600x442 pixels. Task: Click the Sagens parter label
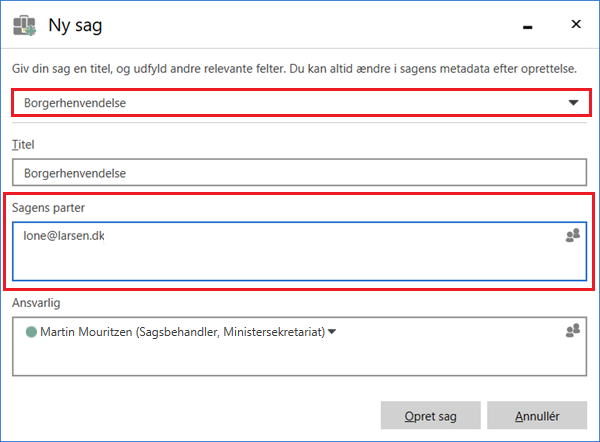(48, 208)
